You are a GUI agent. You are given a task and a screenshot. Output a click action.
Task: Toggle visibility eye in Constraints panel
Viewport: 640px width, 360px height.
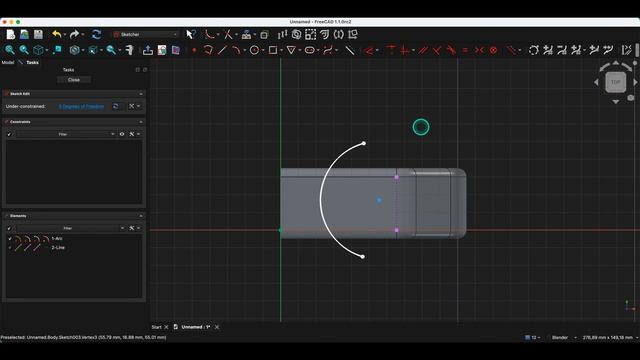[x=122, y=134]
